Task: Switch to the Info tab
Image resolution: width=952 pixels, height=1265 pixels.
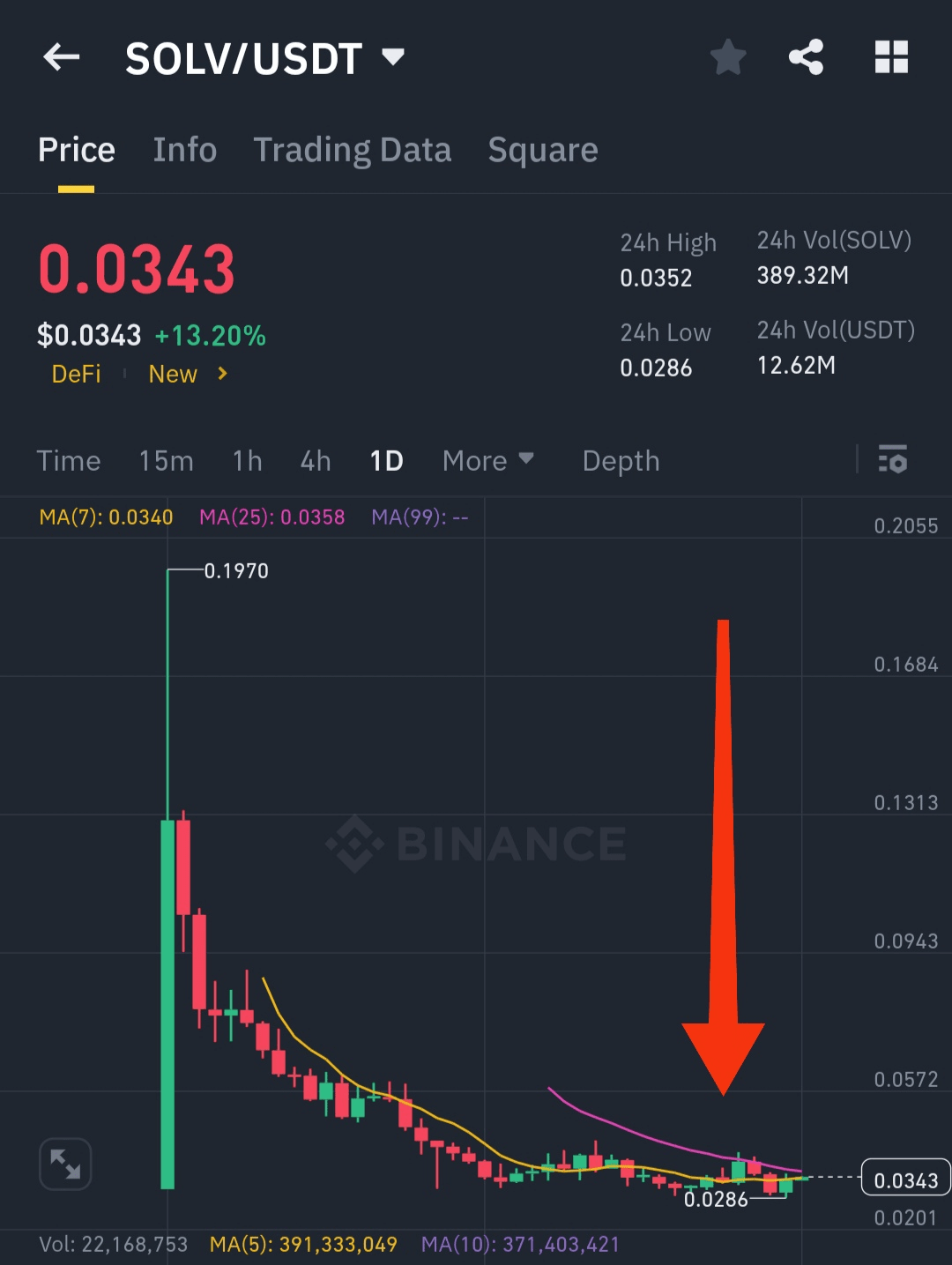Action: pyautogui.click(x=184, y=150)
